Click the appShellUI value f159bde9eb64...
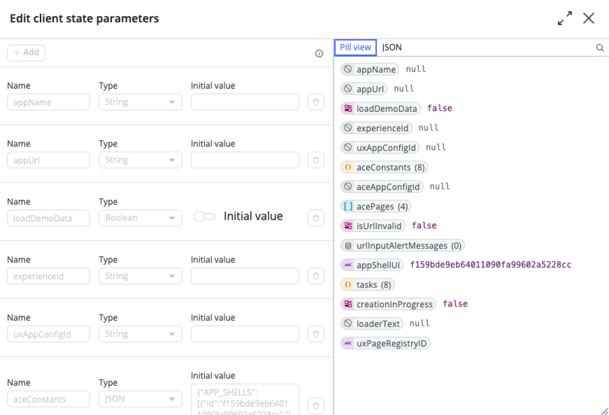 click(x=491, y=265)
